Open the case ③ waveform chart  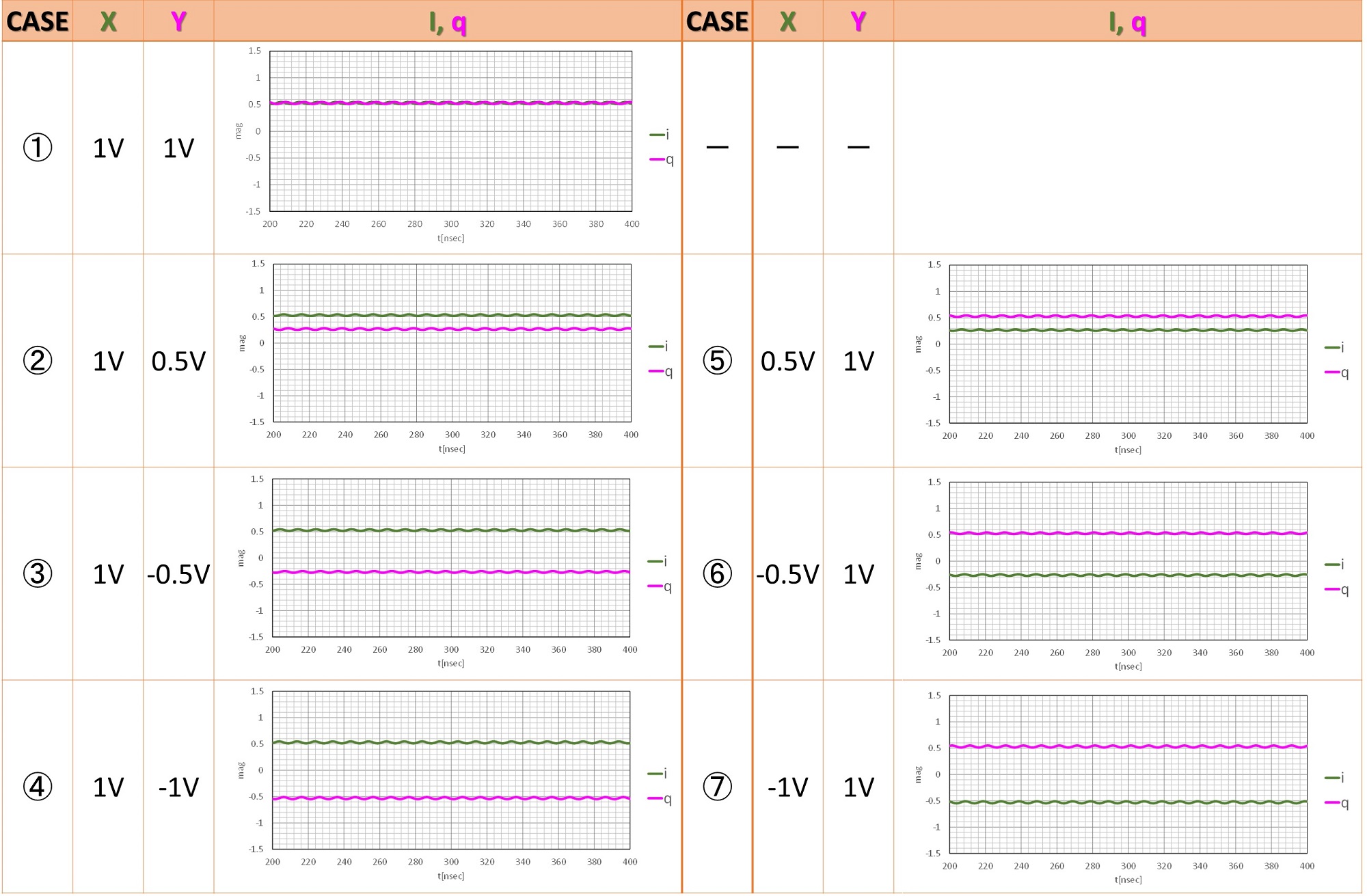[x=451, y=558]
